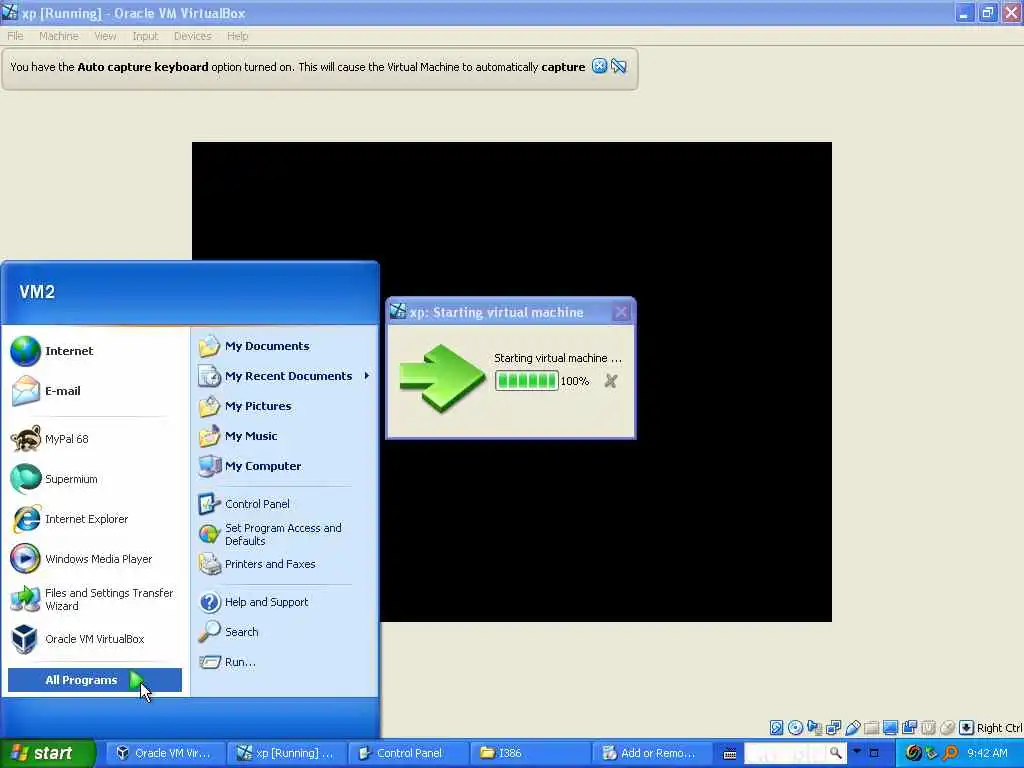
Task: Expand My Recent Documents submenu
Action: point(284,376)
